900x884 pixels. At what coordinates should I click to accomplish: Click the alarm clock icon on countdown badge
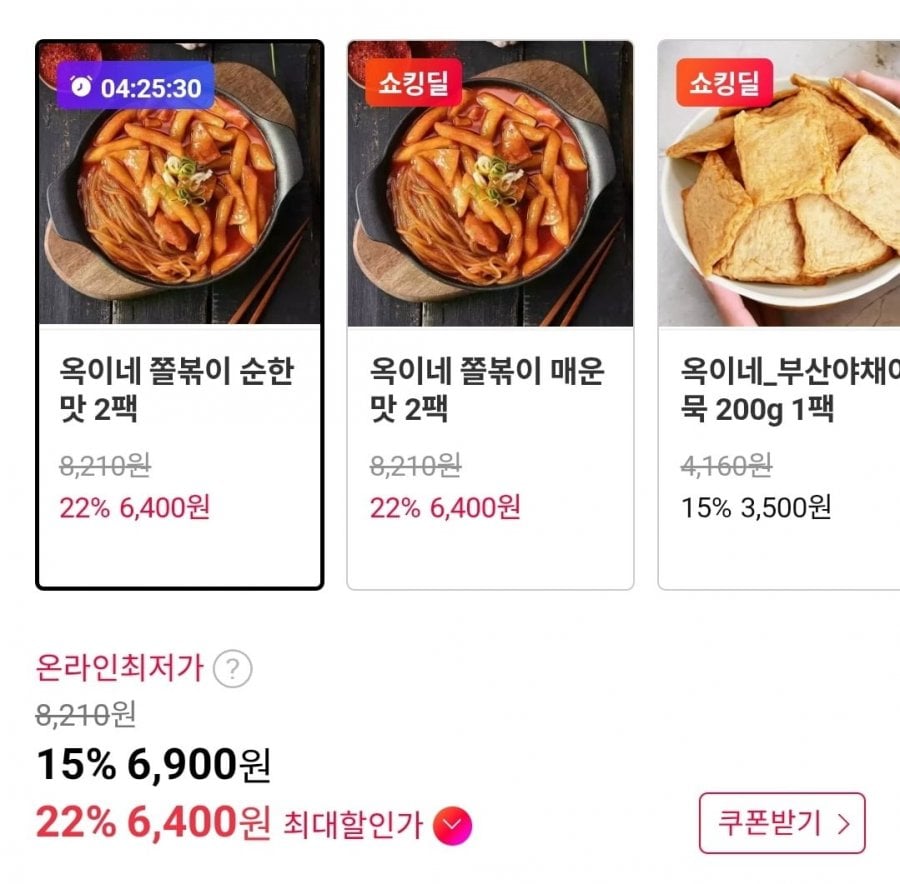[81, 87]
